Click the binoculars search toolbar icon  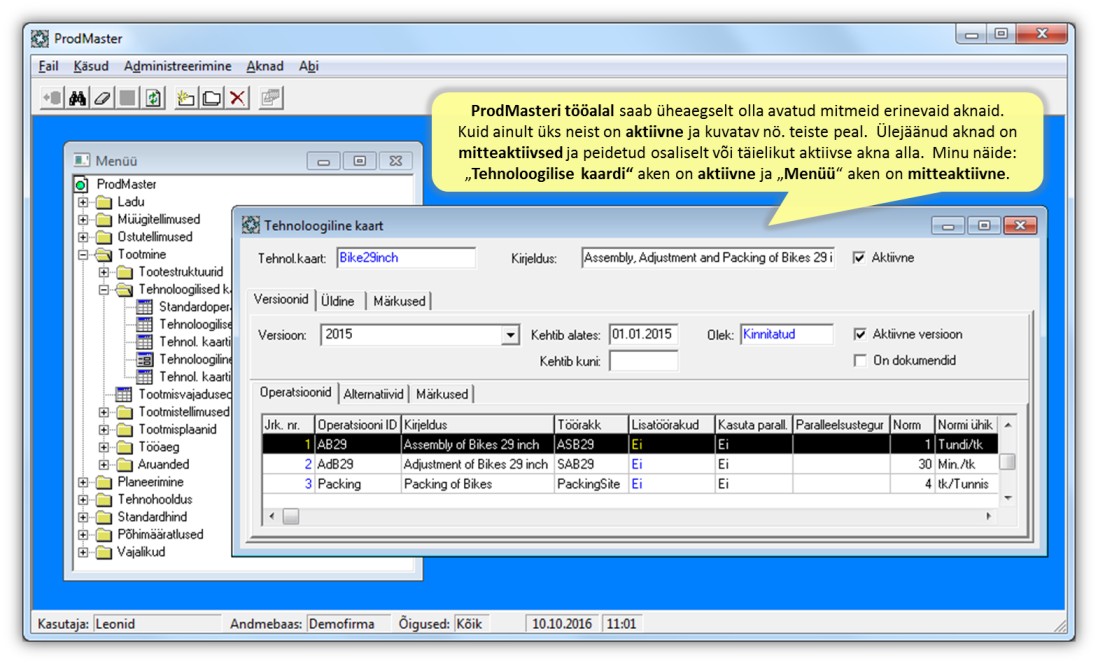[77, 98]
